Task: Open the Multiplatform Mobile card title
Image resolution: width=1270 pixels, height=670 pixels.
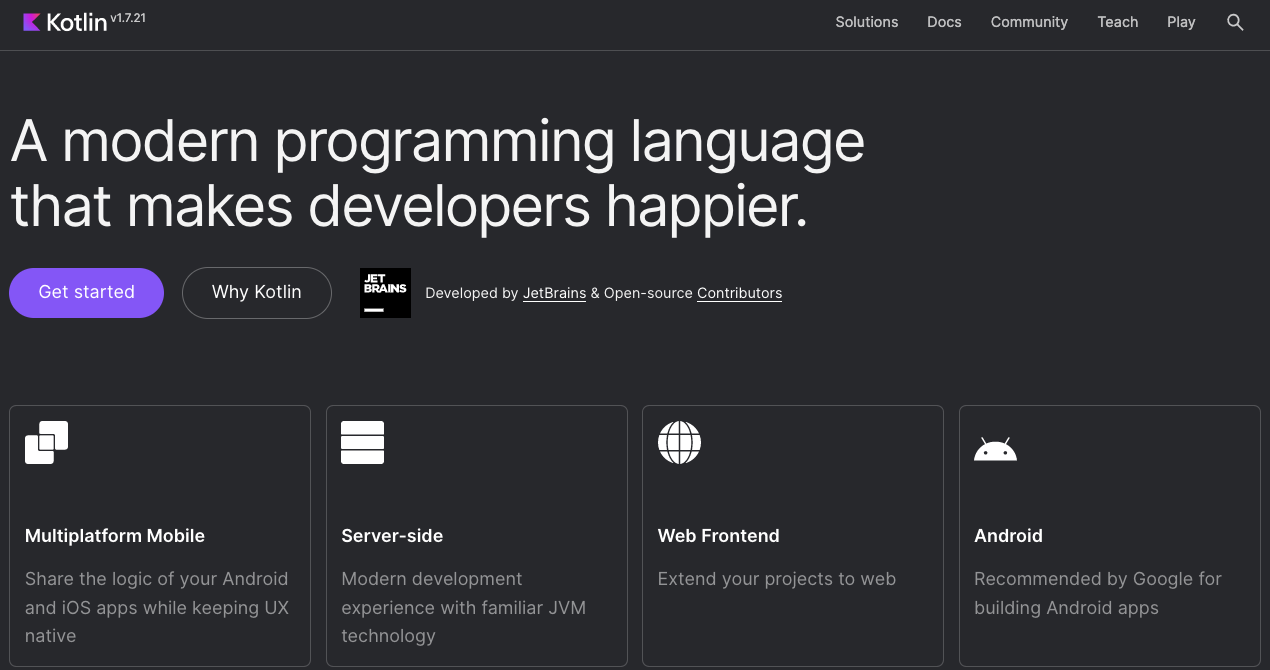Action: pos(115,536)
